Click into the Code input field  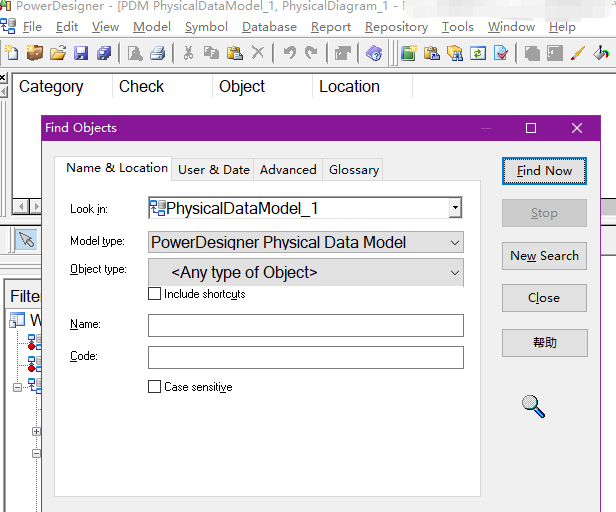click(306, 358)
